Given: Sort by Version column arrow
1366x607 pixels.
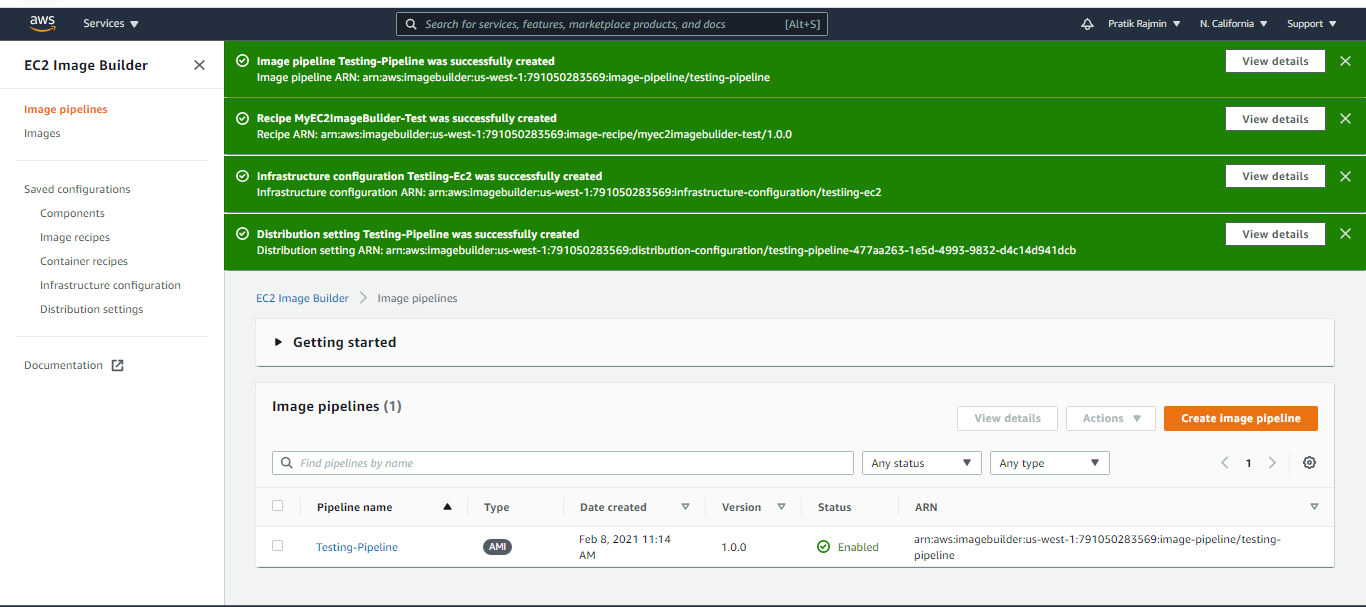Looking at the screenshot, I should [x=781, y=507].
